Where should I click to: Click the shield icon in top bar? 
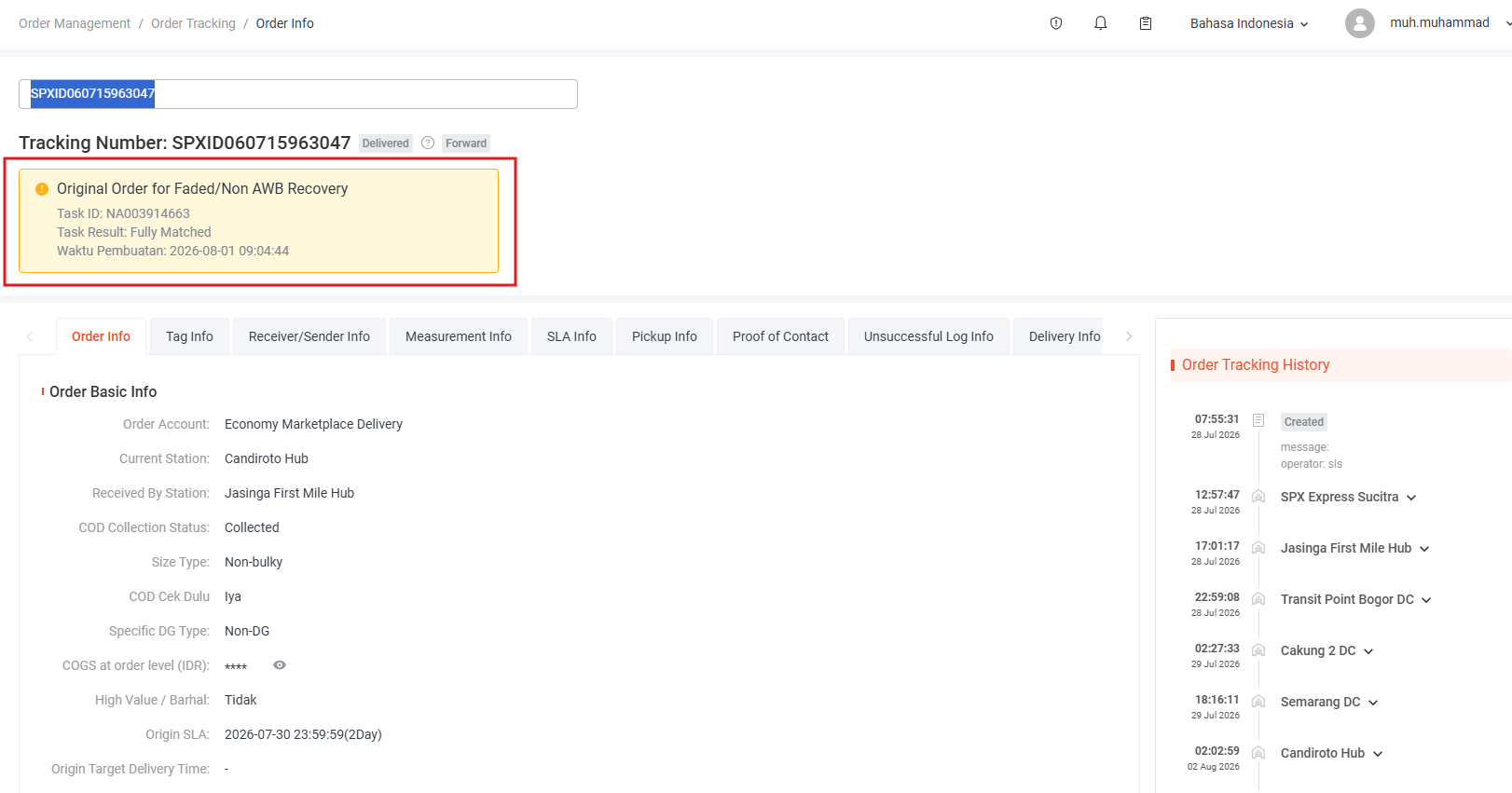coord(1056,23)
